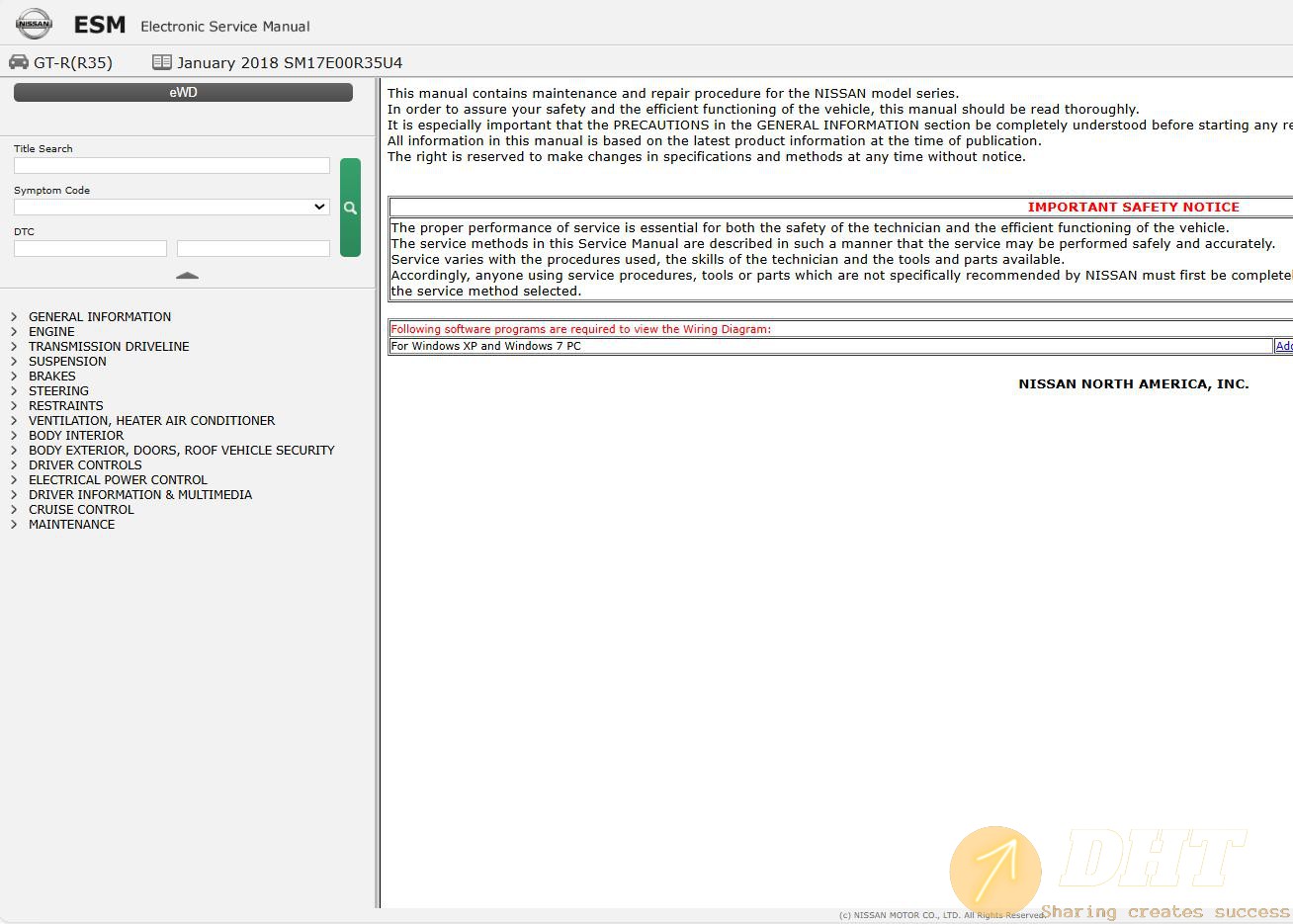Click the Adobe link in Windows row

[1284, 346]
